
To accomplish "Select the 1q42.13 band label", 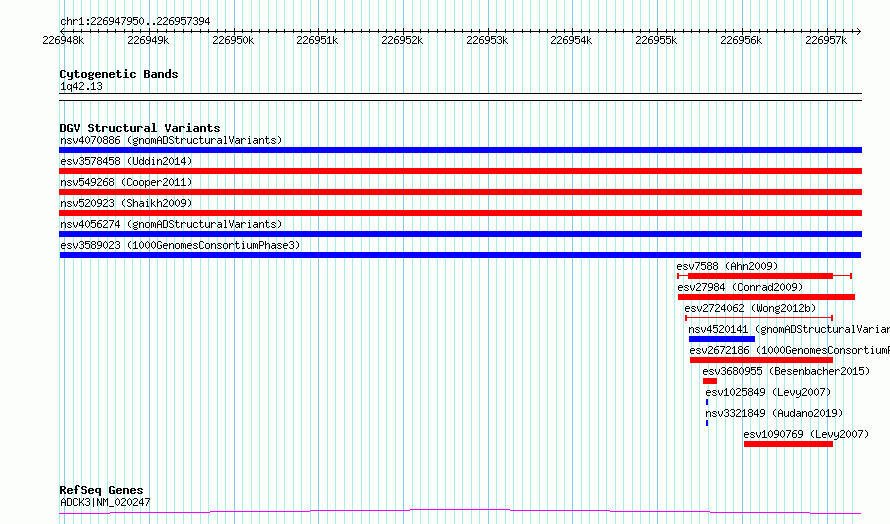I will pos(81,86).
